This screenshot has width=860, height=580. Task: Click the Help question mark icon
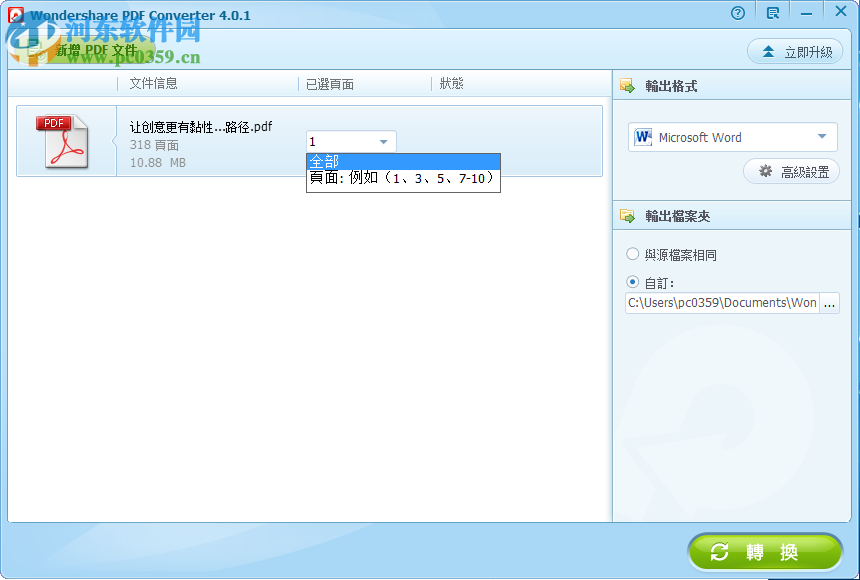coord(738,12)
